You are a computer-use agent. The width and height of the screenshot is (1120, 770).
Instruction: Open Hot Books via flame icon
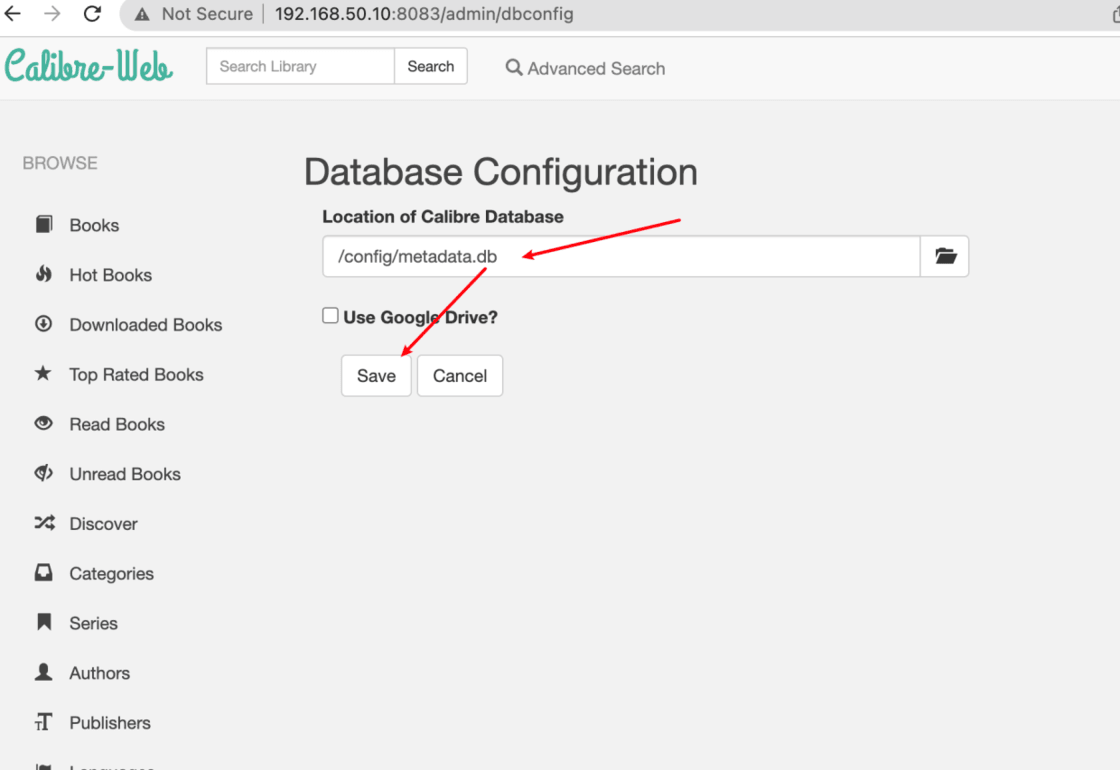coord(44,275)
